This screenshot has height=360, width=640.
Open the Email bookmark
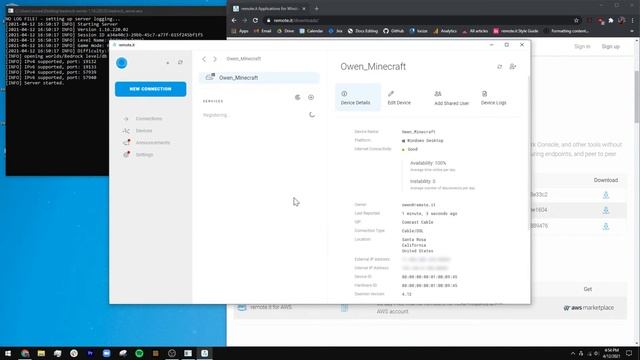tap(262, 31)
